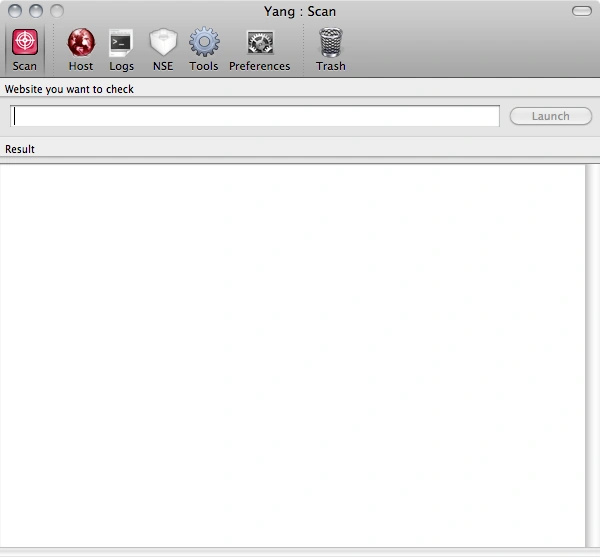Toggle the toolbar with the pill button
Image resolution: width=600 pixels, height=557 pixels.
point(582,11)
